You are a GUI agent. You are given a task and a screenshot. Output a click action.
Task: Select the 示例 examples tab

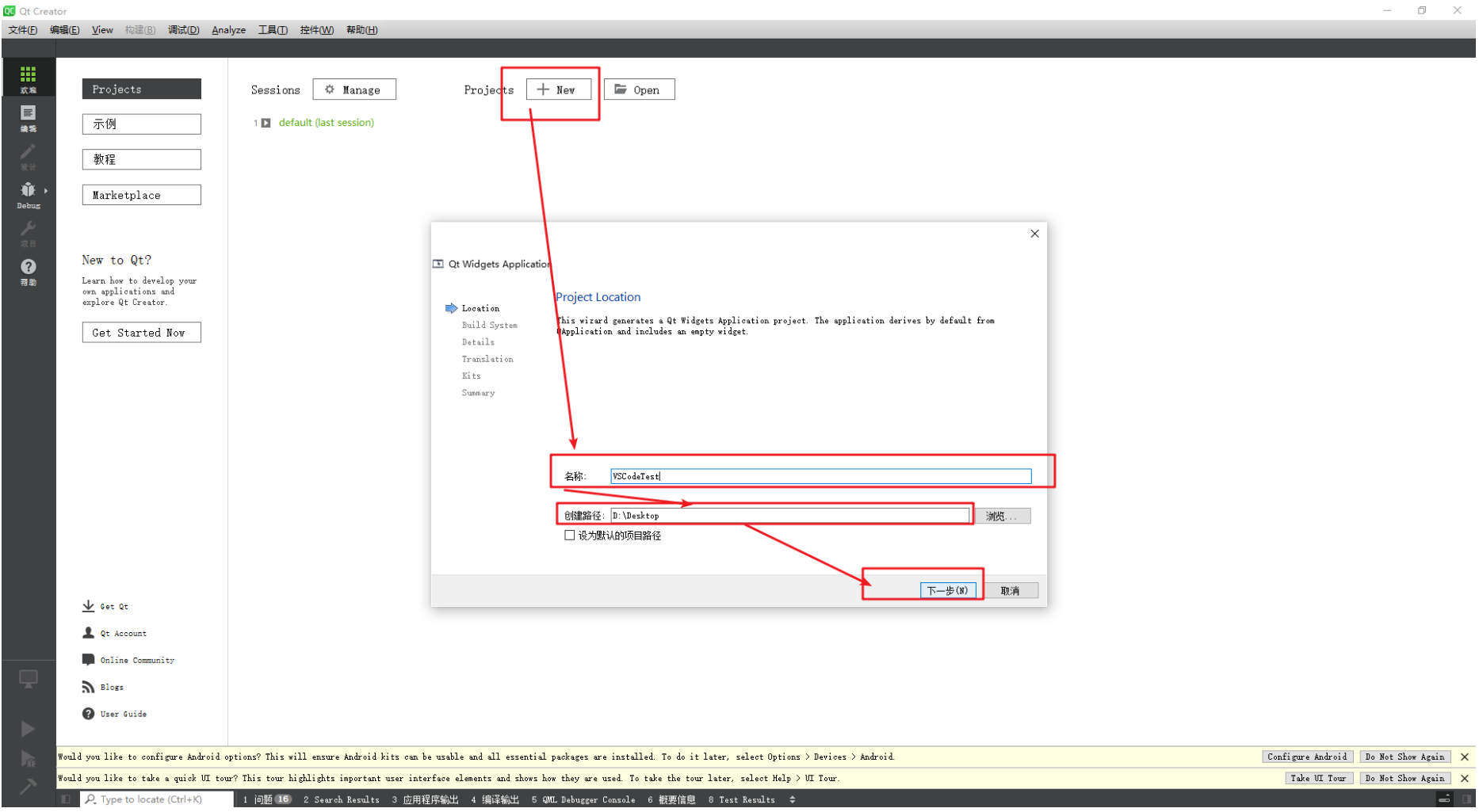[141, 124]
